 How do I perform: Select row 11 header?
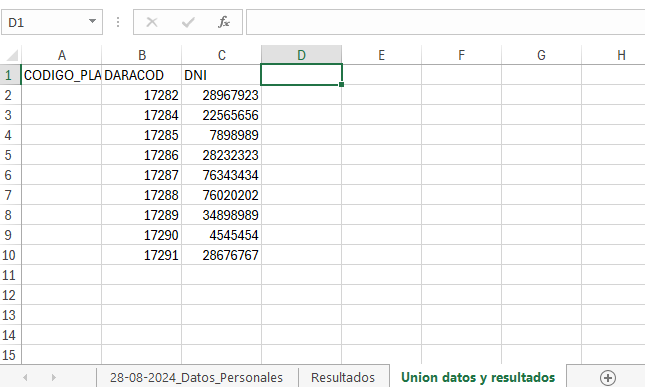point(10,275)
